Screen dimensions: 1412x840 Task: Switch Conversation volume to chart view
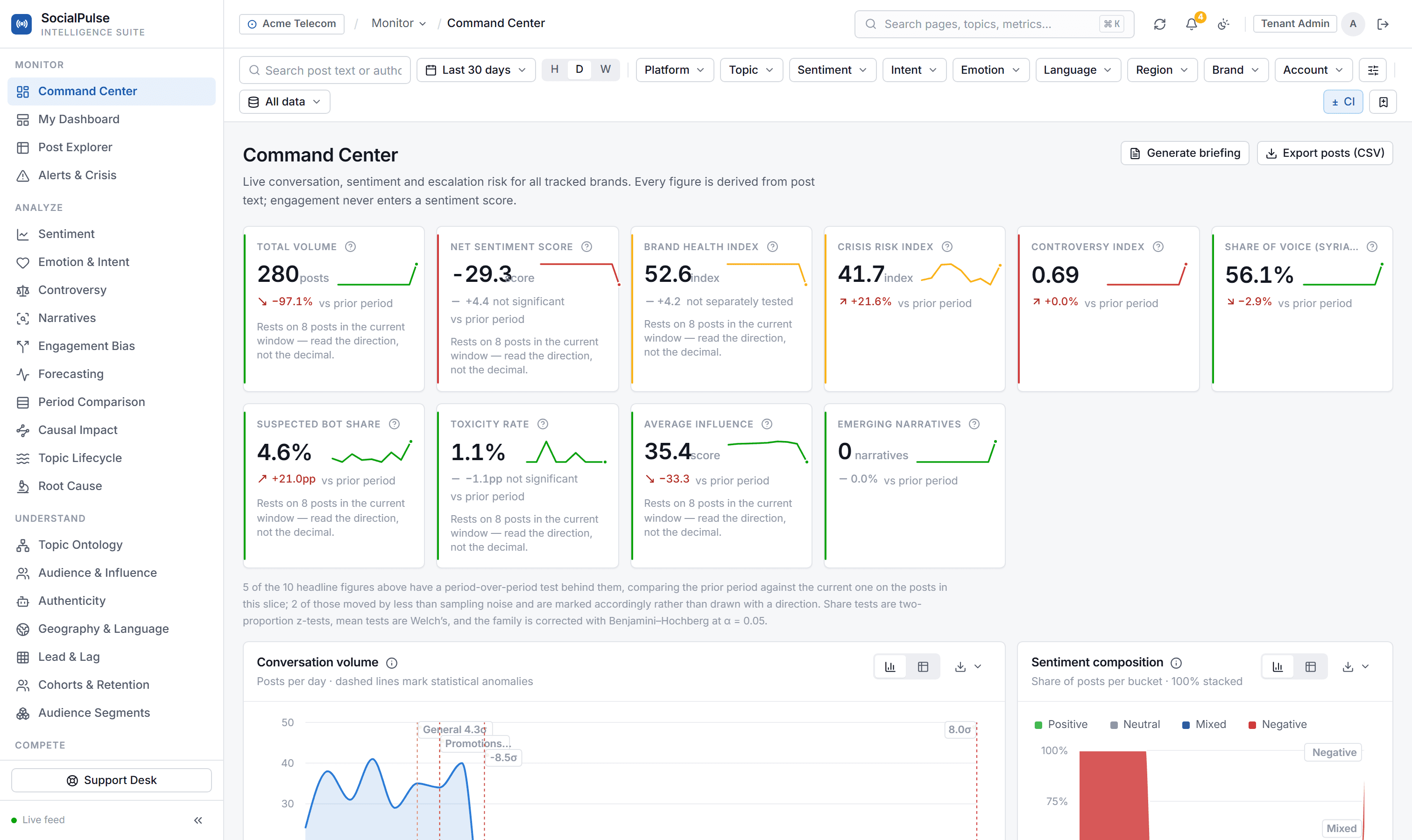[x=890, y=667]
